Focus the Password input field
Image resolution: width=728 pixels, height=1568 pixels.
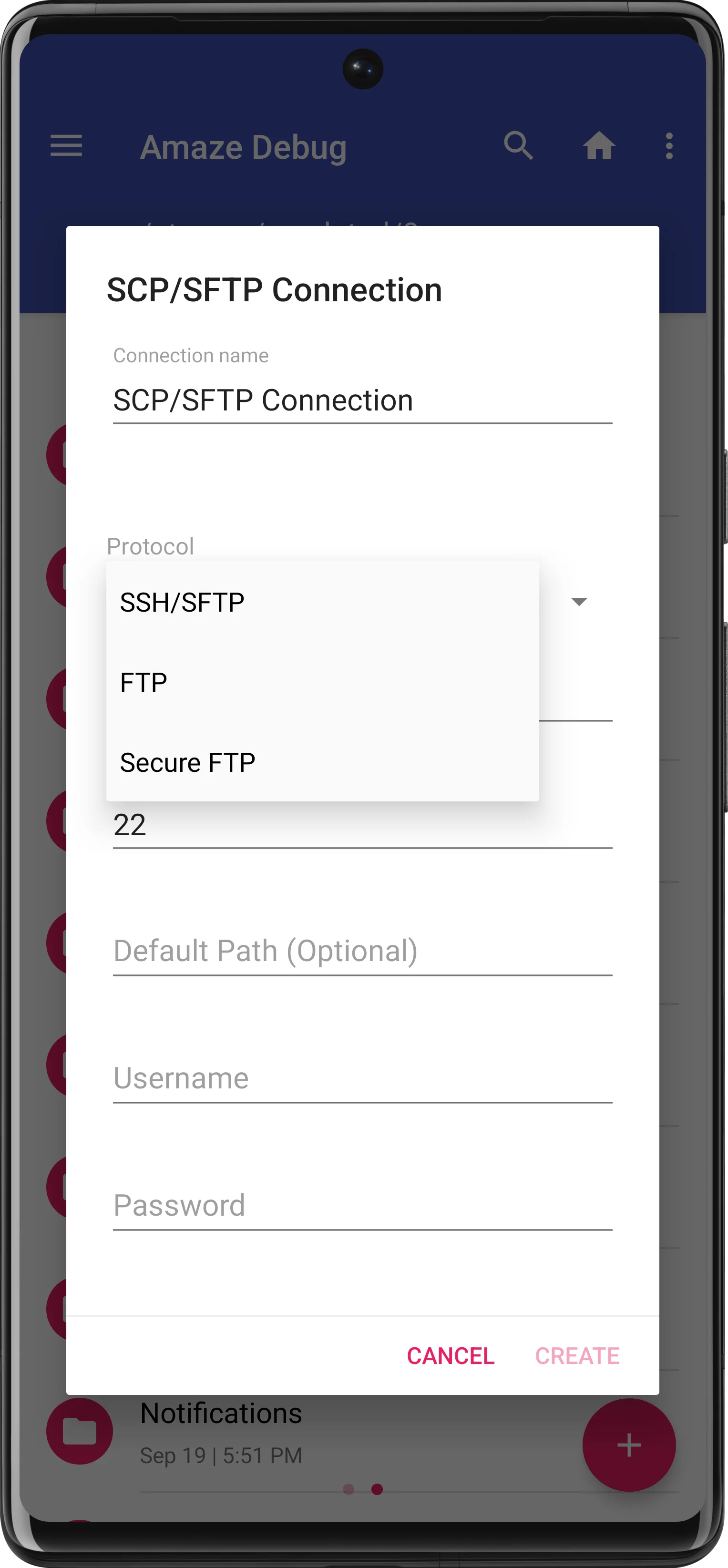(362, 1205)
